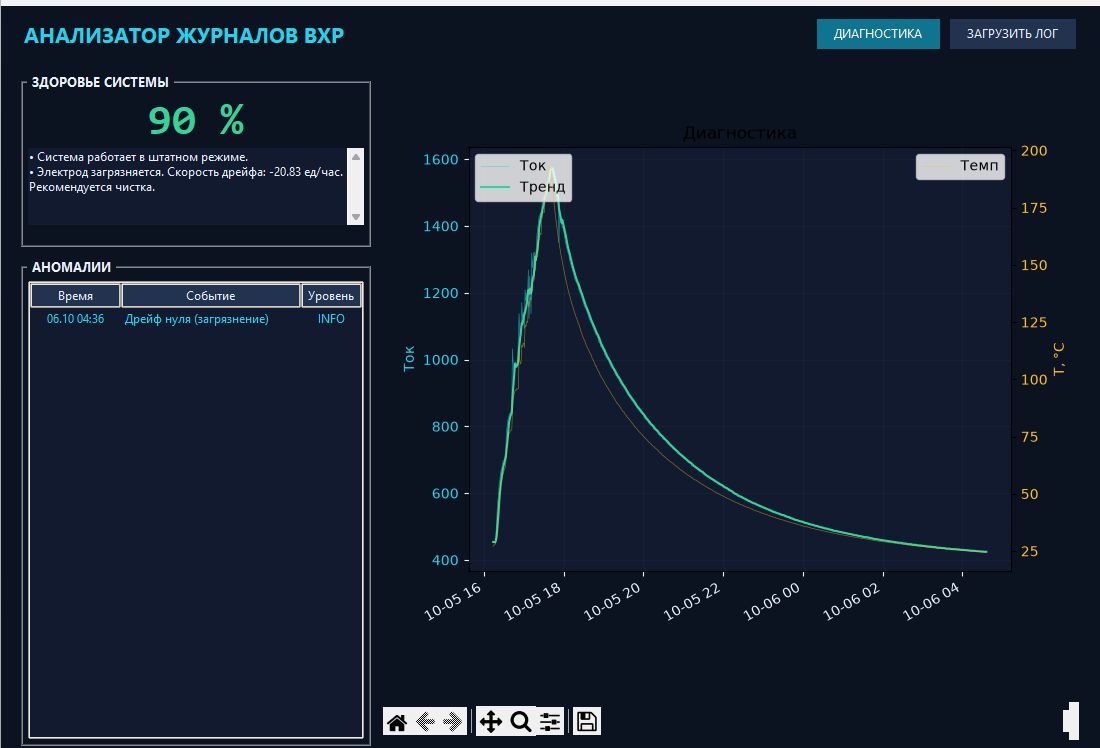
Task: Sort anomalies by the Событие column header
Action: point(210,295)
